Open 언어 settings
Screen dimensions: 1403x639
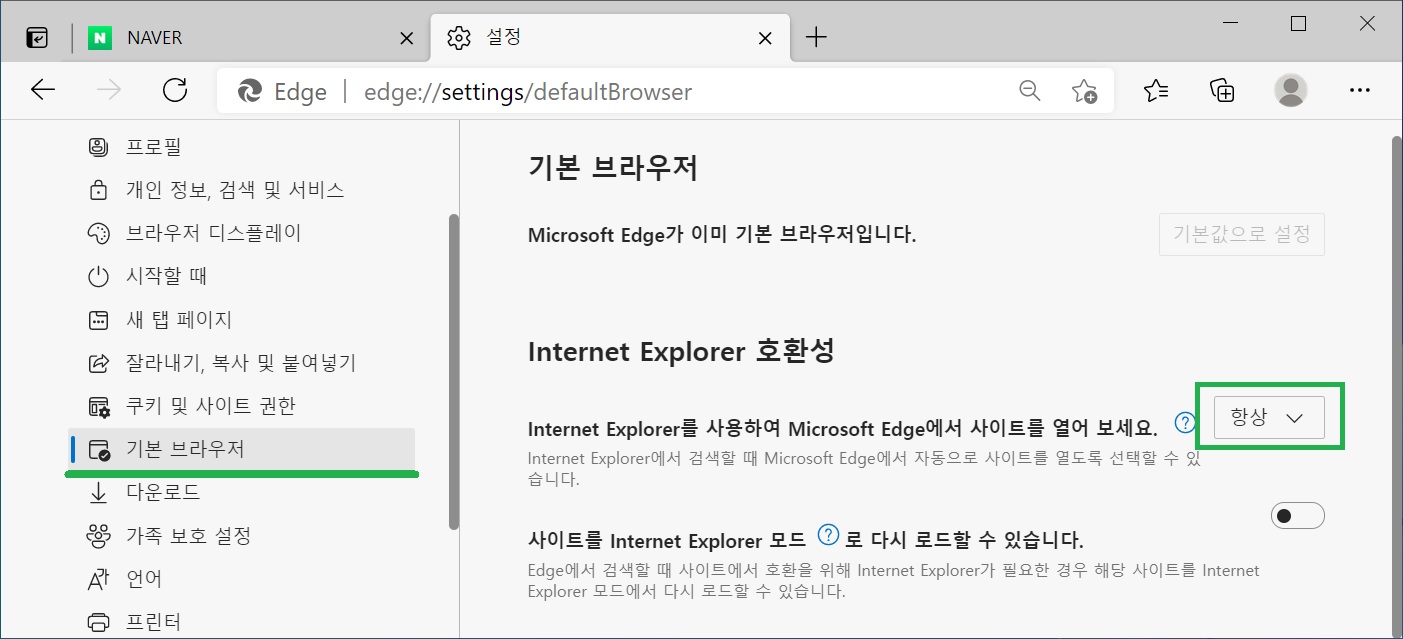point(241,579)
